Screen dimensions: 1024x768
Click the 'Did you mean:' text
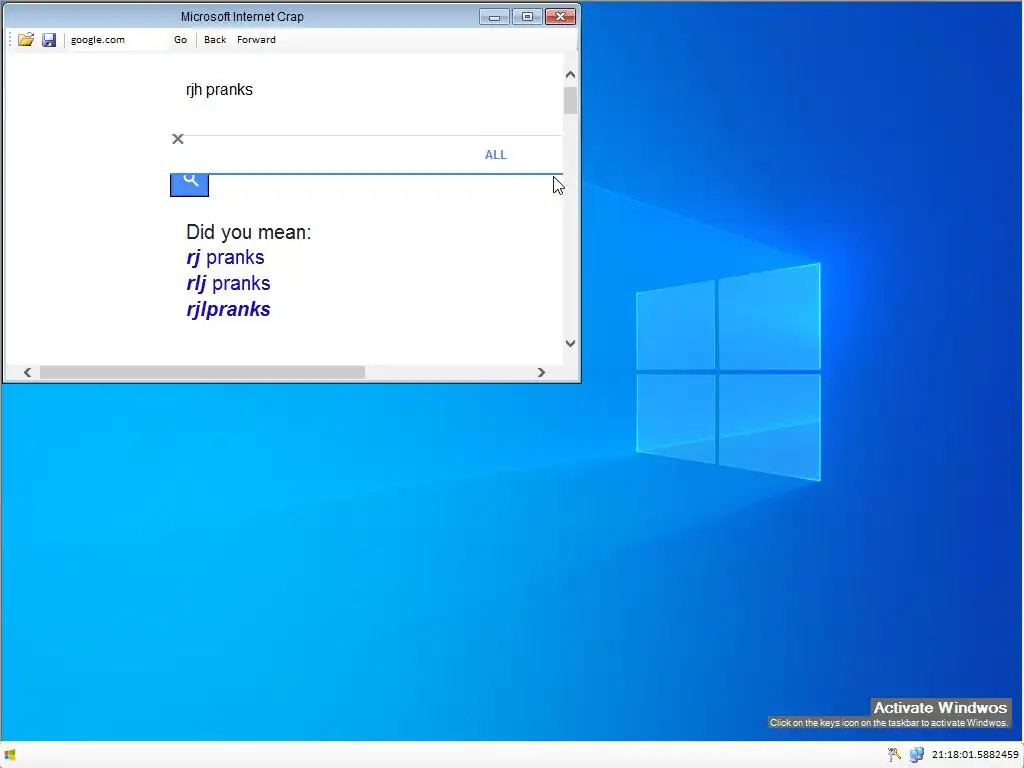pyautogui.click(x=249, y=232)
